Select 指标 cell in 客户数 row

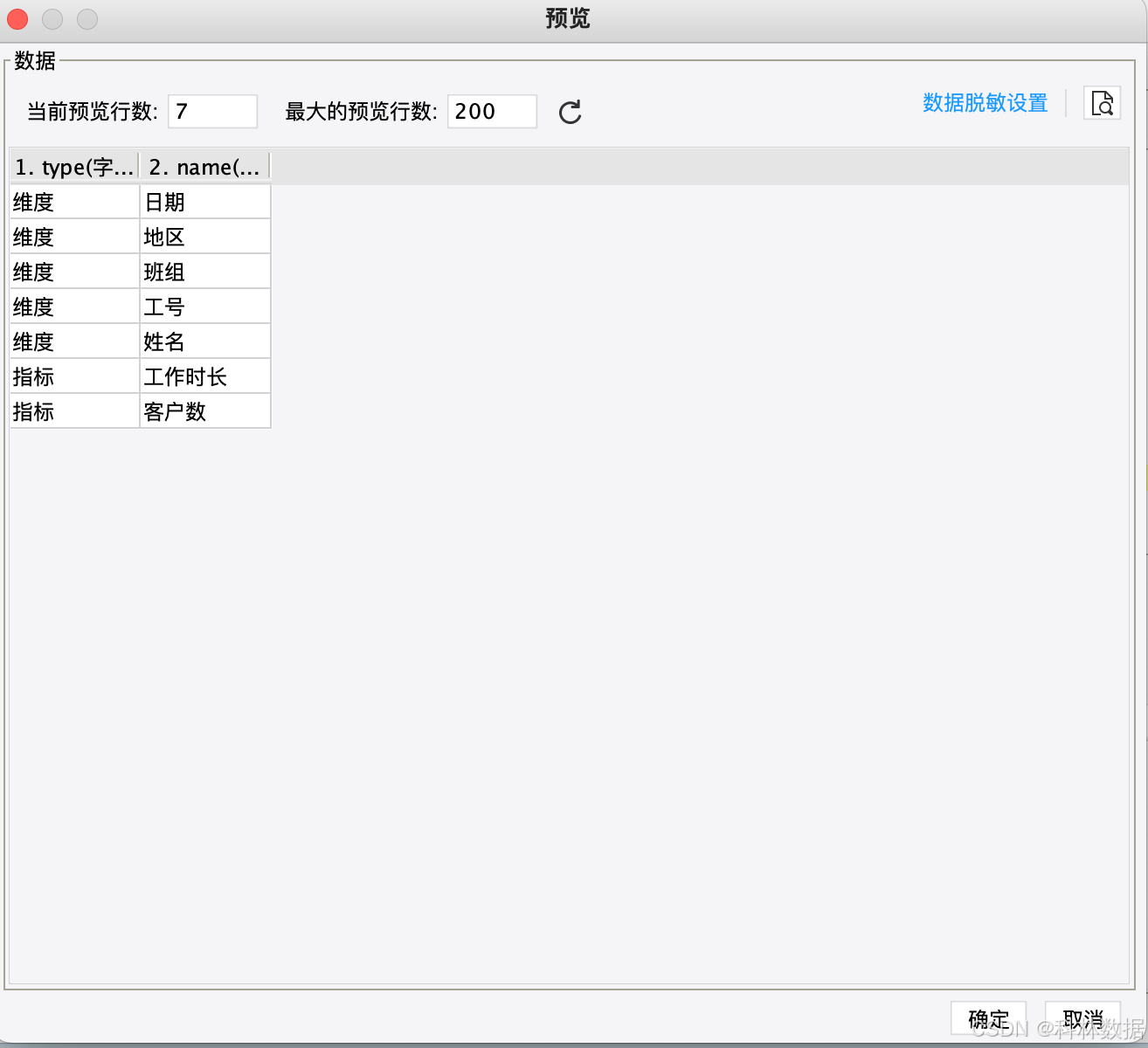coord(75,411)
